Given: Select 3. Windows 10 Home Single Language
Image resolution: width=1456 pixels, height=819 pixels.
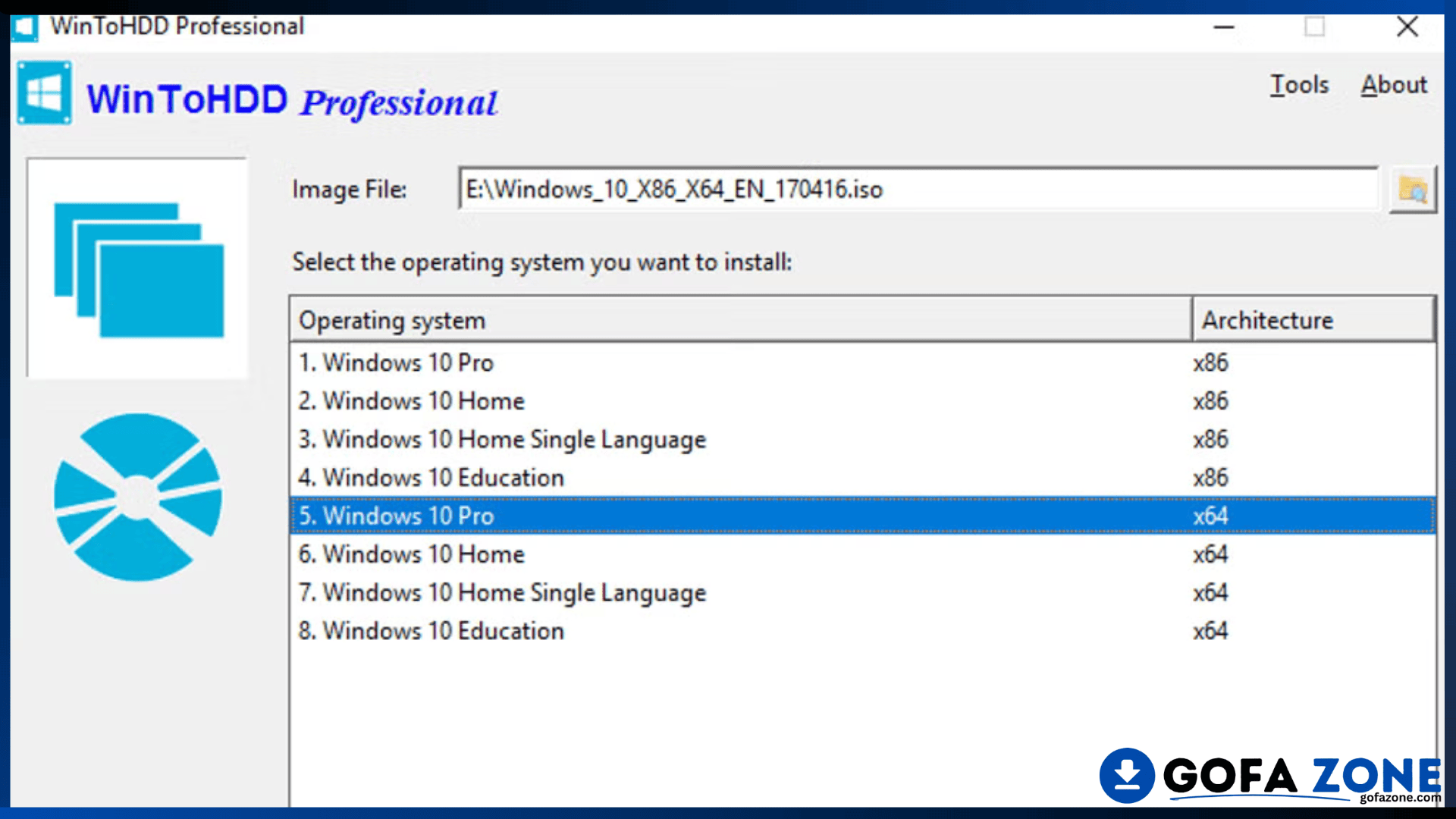Looking at the screenshot, I should click(863, 440).
